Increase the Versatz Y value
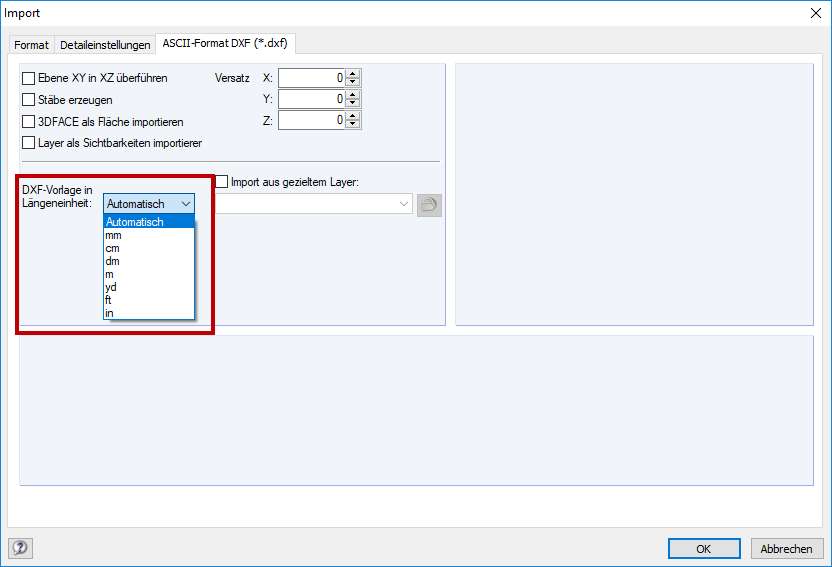Screen dimensions: 832x567 353,95
